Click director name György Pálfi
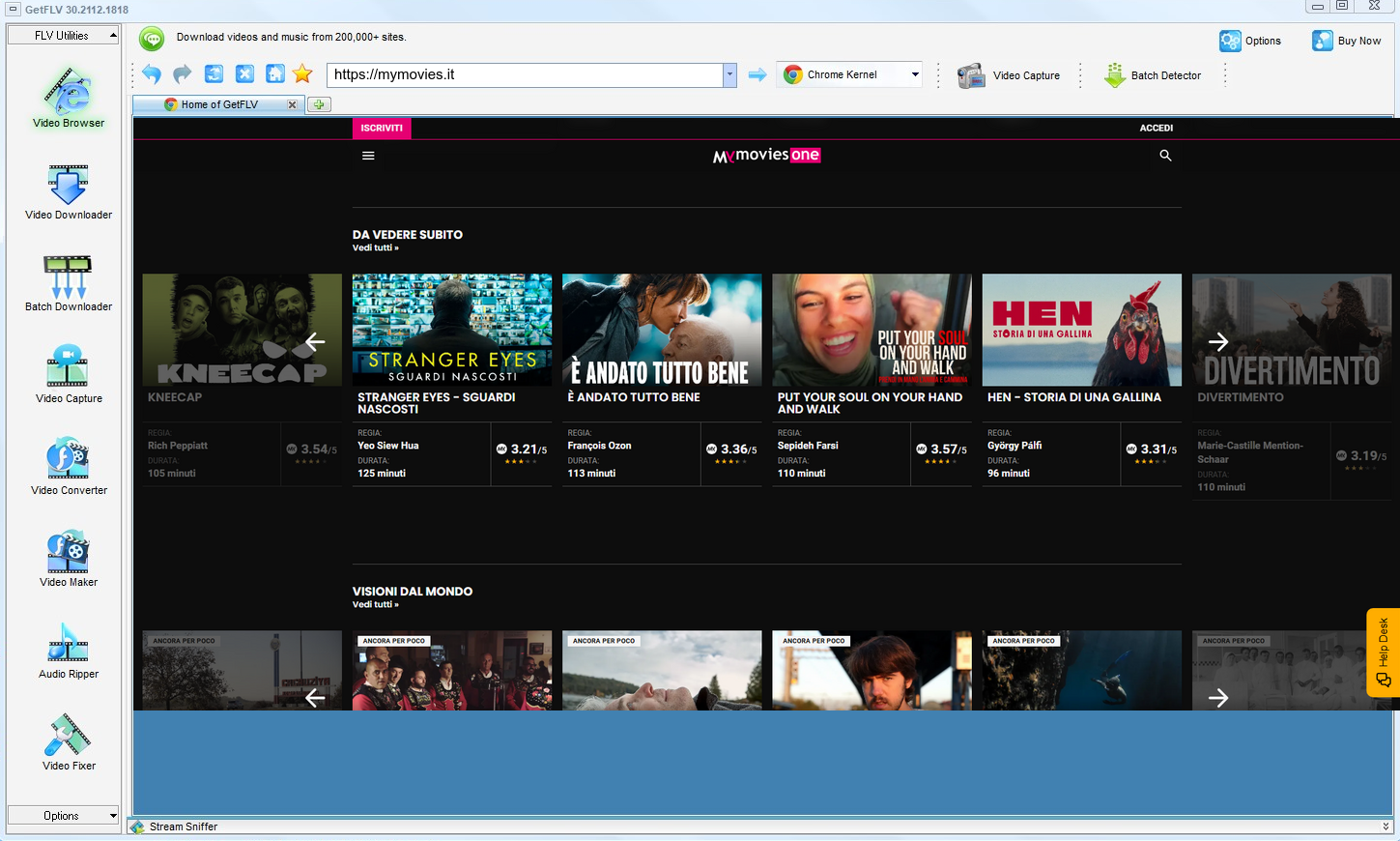Screen dimensions: 1400x841 coord(1014,446)
